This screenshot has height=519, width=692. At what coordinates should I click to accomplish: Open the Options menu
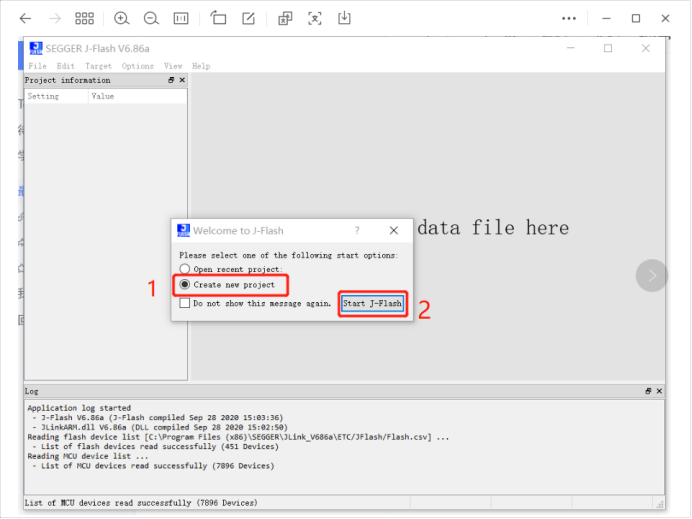(x=138, y=66)
